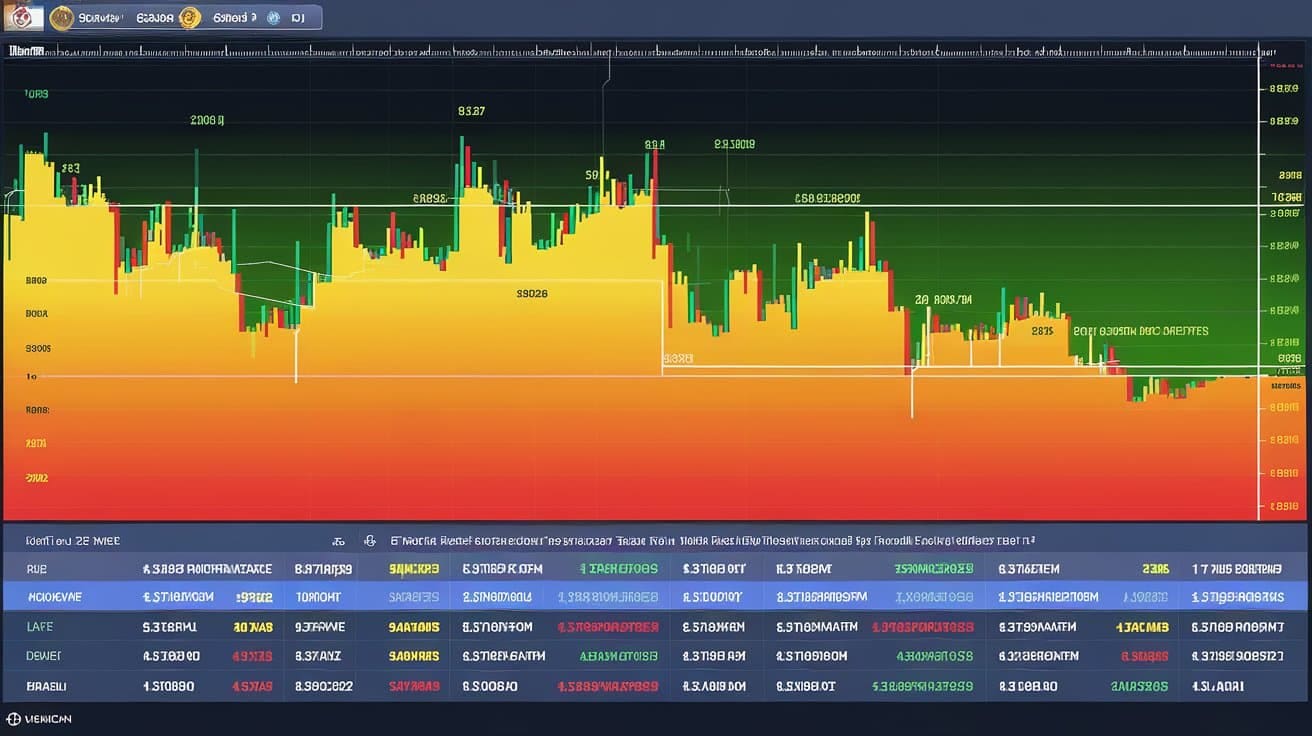Click the circular icon beside VIEMICAN label
Screen dimensions: 1312x736
point(13,719)
